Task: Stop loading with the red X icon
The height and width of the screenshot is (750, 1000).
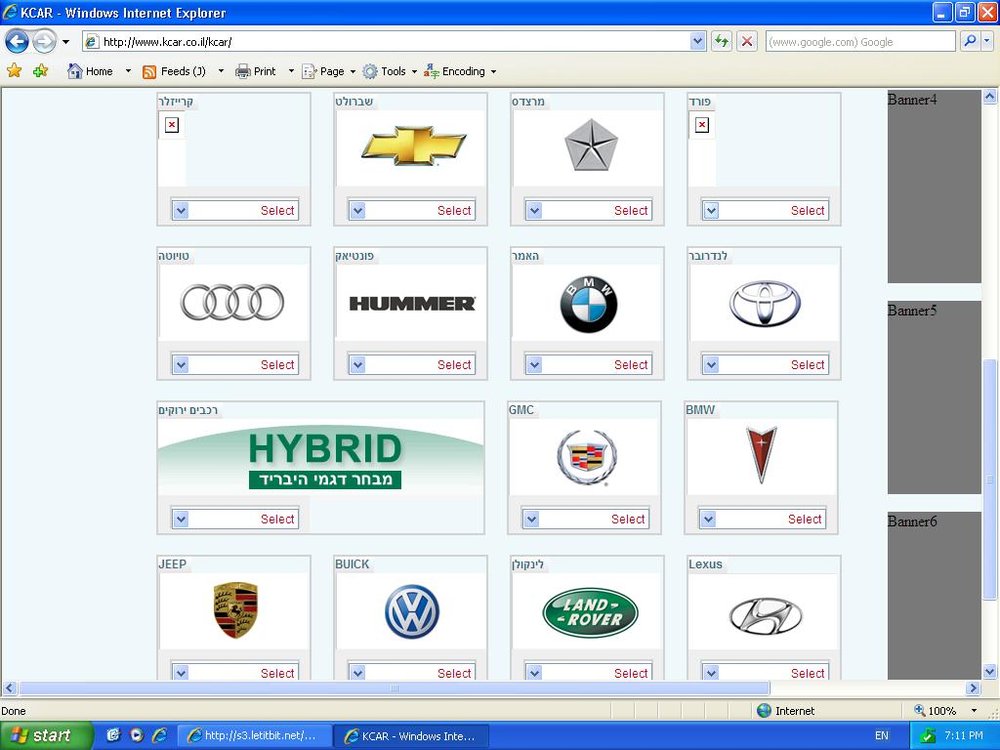Action: (747, 42)
